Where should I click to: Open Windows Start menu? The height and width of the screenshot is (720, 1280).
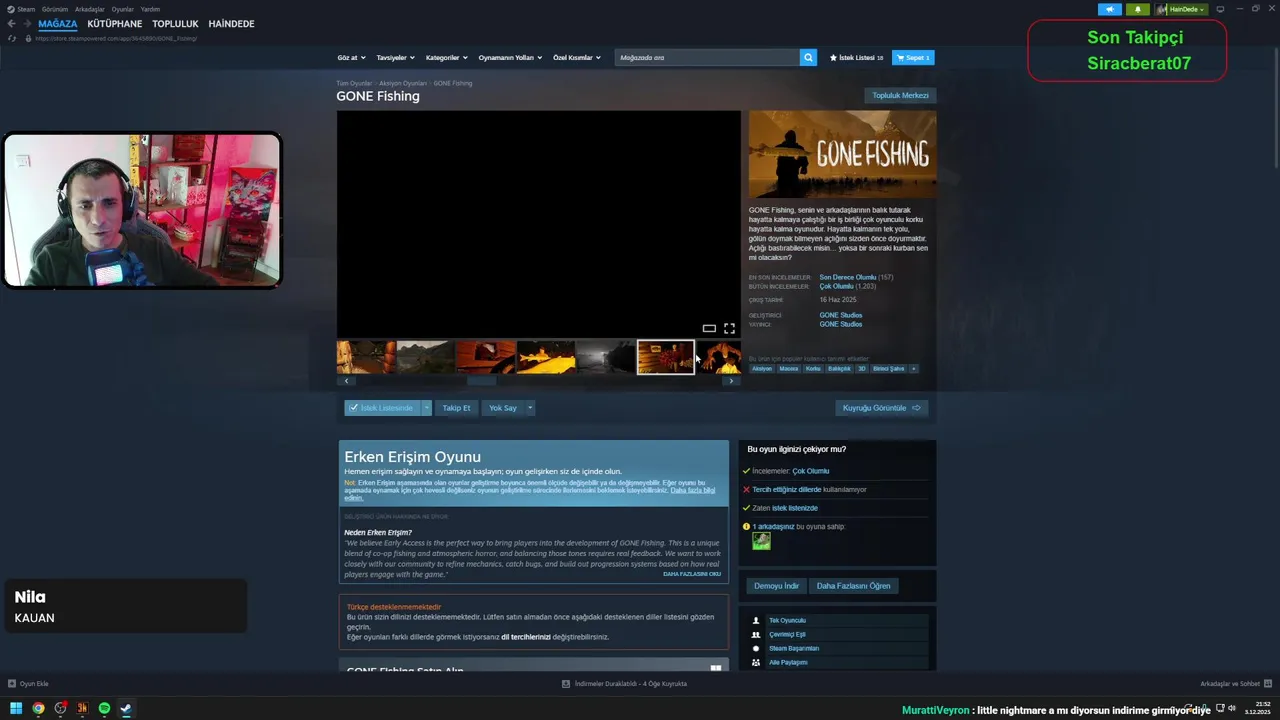[x=16, y=708]
